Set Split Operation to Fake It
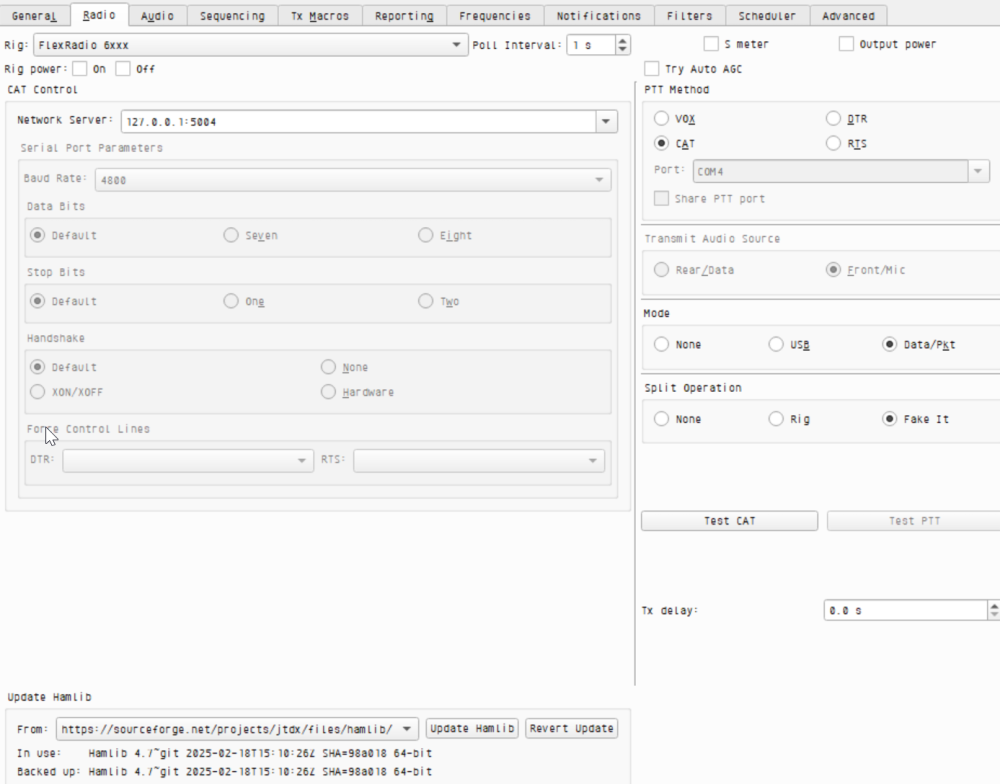 coord(889,419)
